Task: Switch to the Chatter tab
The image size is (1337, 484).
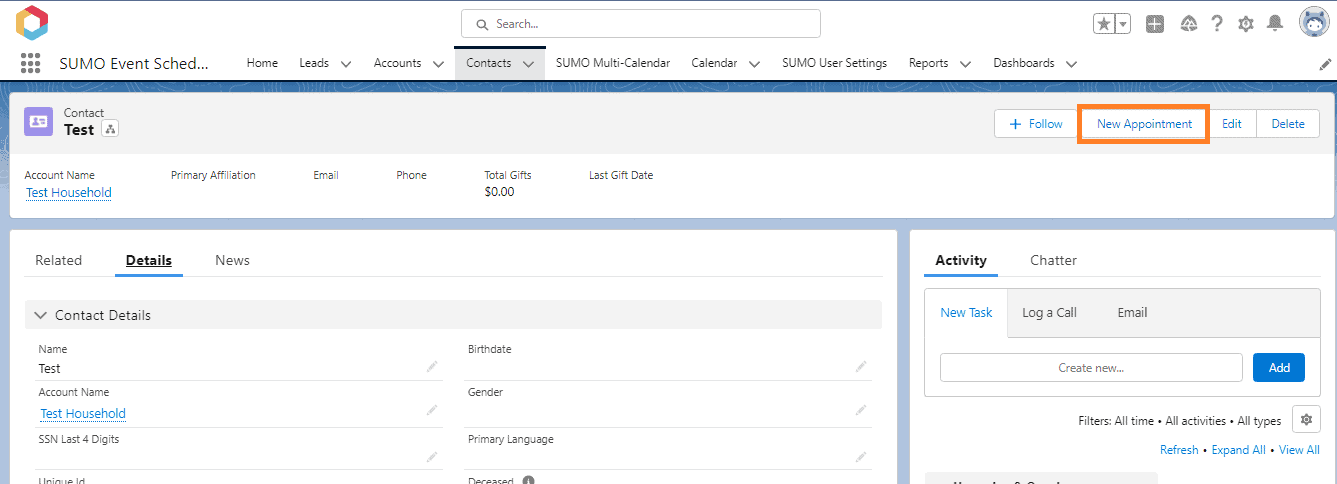Action: point(1053,260)
